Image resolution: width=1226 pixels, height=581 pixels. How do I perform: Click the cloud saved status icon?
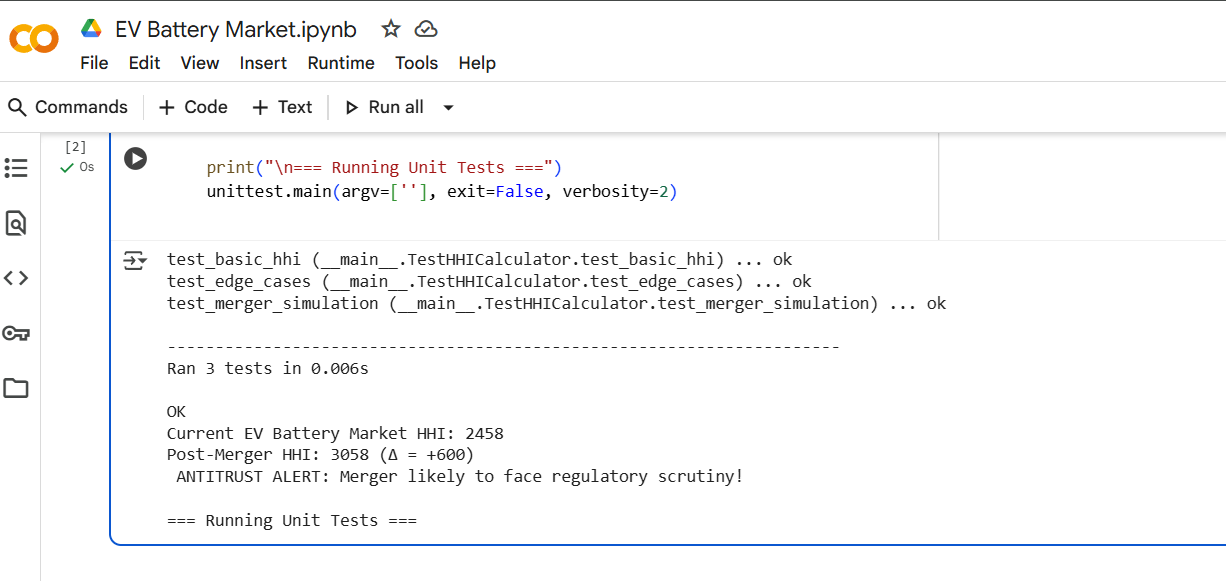426,29
